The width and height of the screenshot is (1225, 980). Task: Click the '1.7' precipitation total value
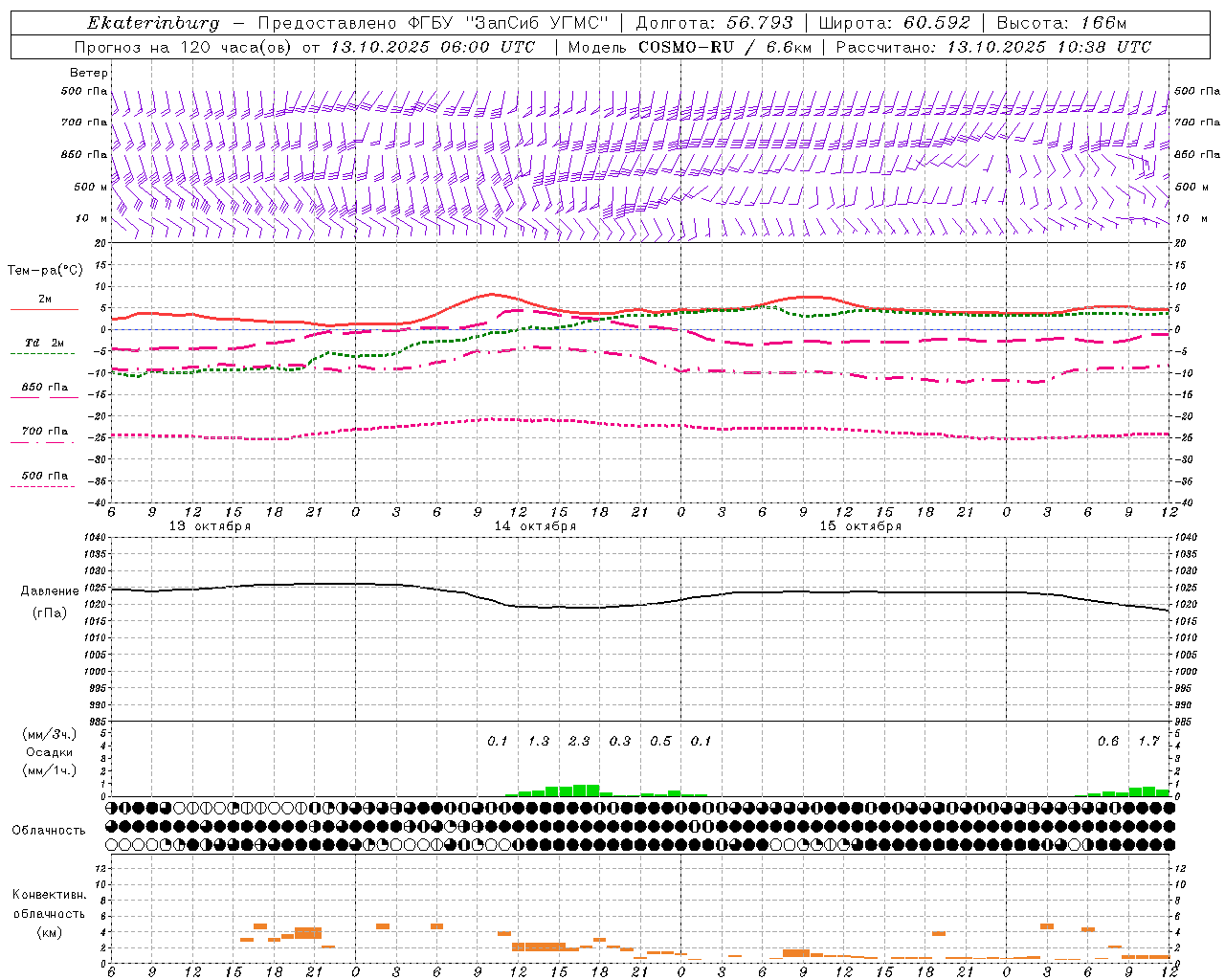pyautogui.click(x=1148, y=741)
